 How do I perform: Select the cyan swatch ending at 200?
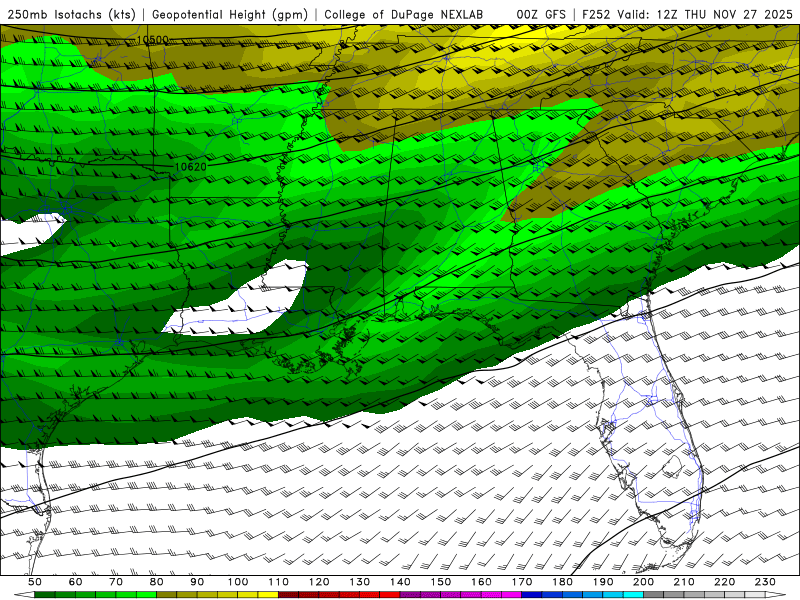634,595
